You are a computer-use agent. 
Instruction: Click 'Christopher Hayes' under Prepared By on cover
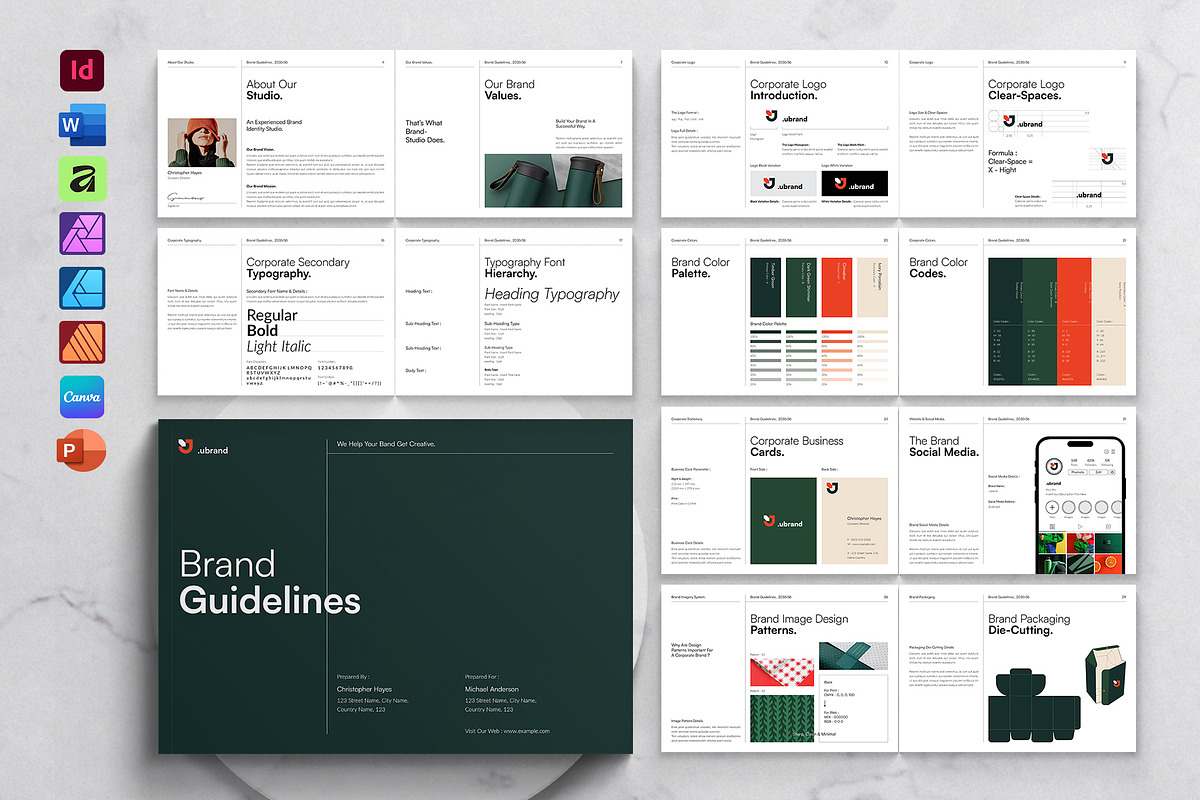(x=365, y=689)
